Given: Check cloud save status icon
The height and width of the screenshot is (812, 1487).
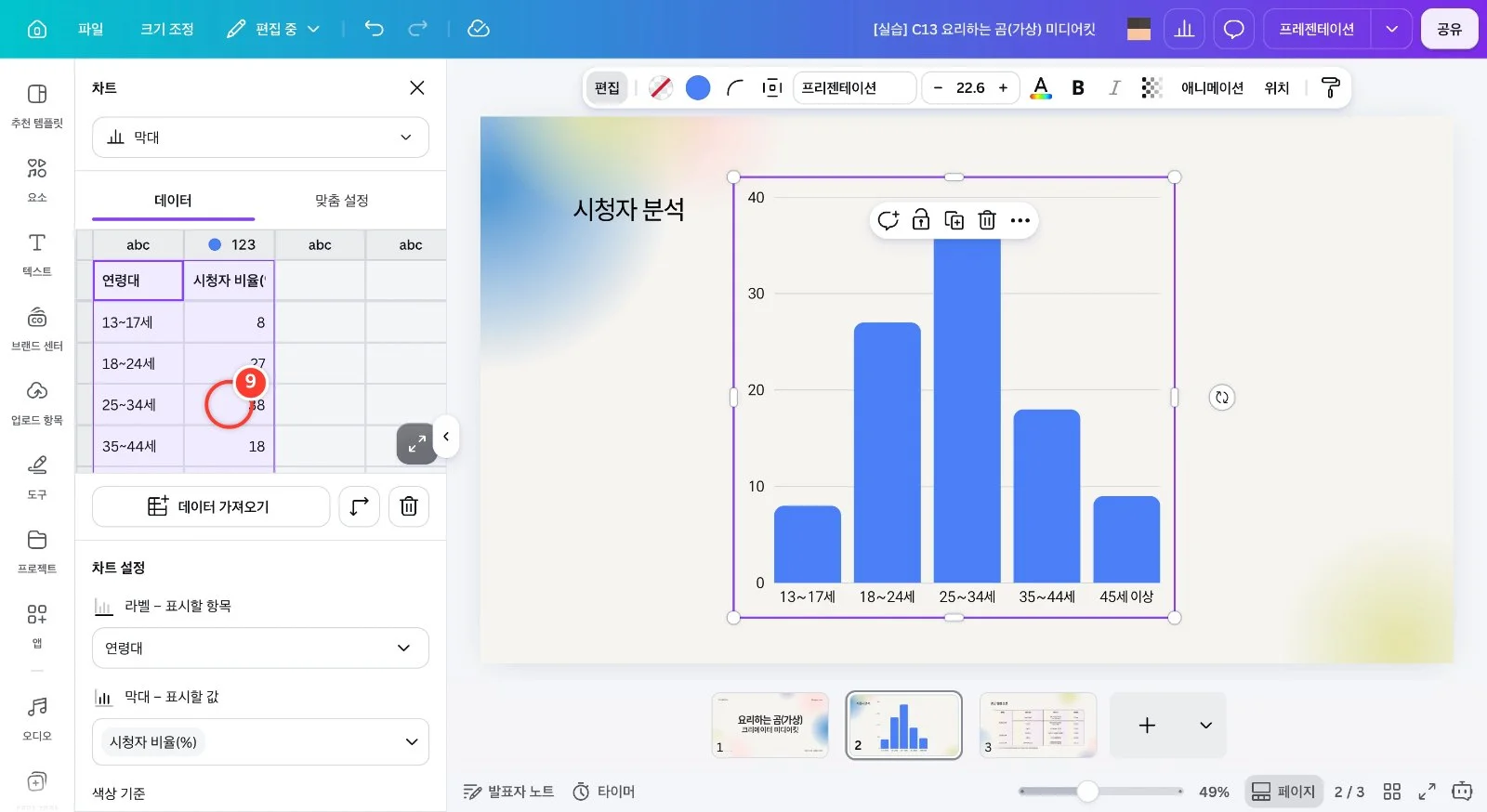Looking at the screenshot, I should 479,29.
